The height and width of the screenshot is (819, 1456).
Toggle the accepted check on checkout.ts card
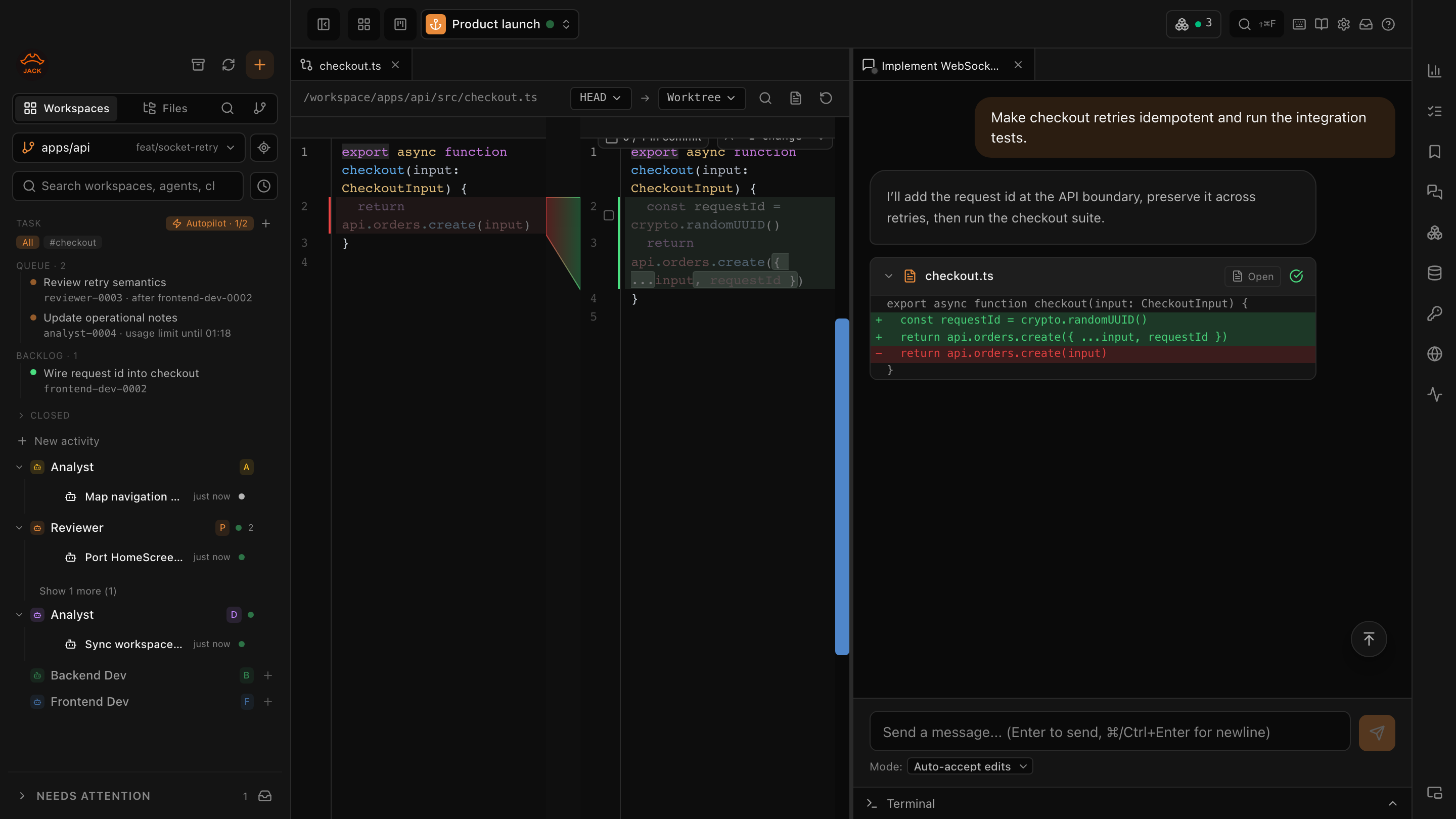[x=1296, y=276]
